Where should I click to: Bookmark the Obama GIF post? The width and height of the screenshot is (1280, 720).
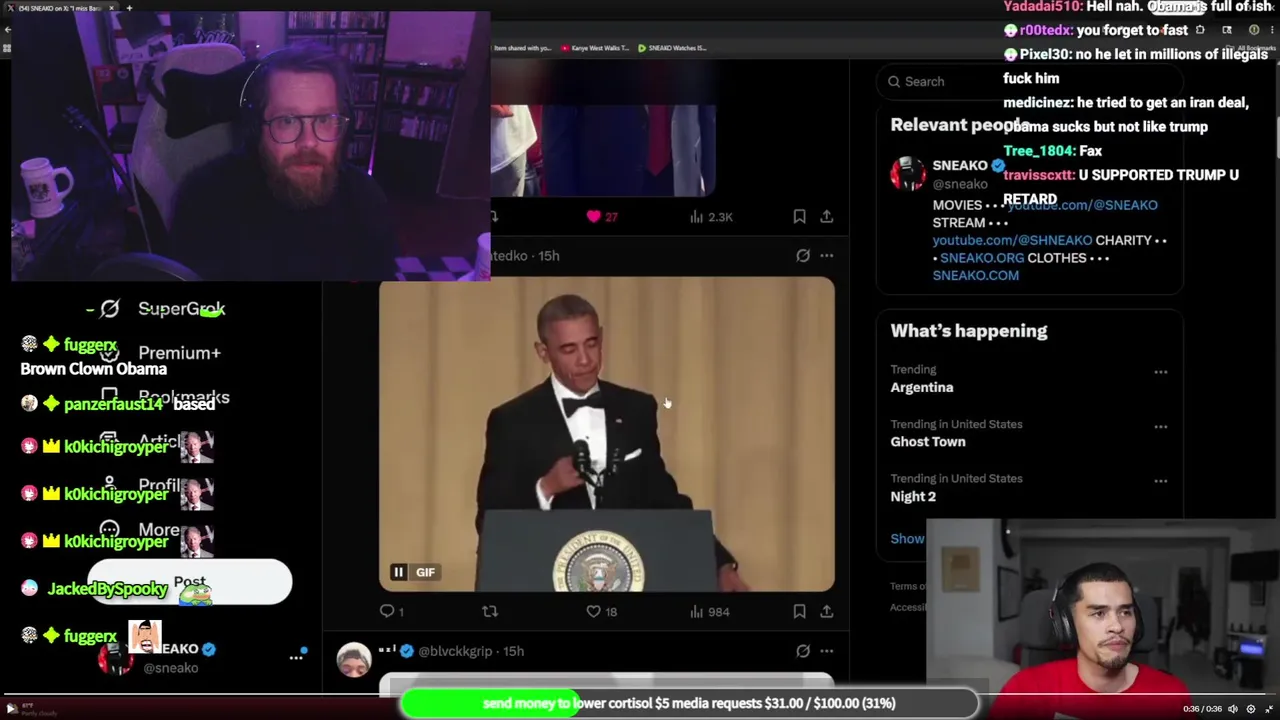799,611
